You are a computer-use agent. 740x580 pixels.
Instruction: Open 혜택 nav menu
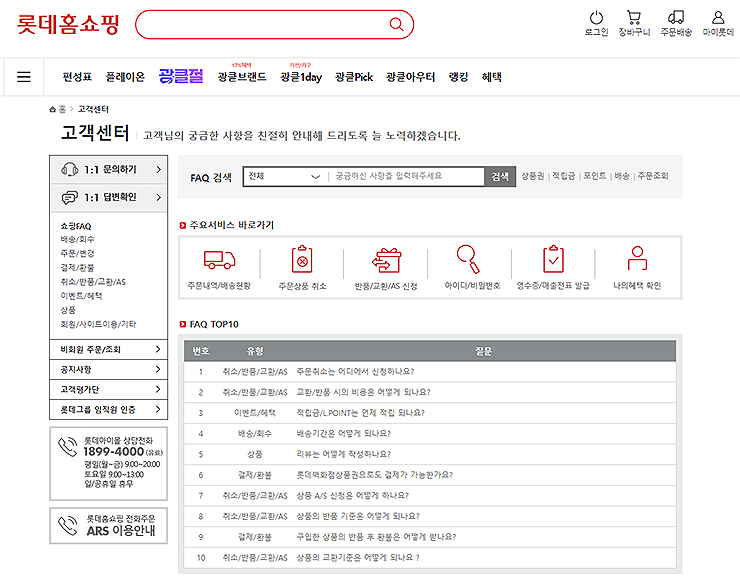(x=491, y=77)
